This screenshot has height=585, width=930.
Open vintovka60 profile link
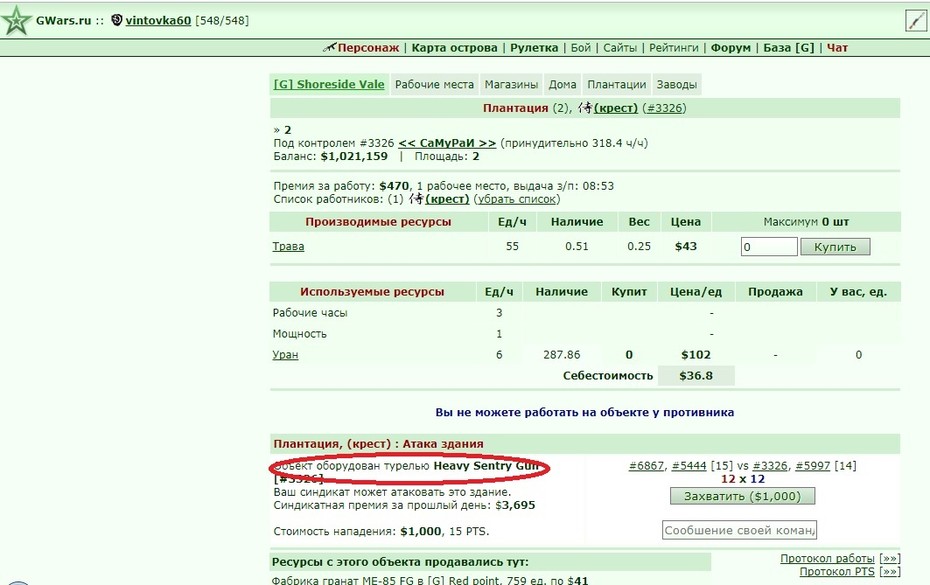[x=158, y=21]
